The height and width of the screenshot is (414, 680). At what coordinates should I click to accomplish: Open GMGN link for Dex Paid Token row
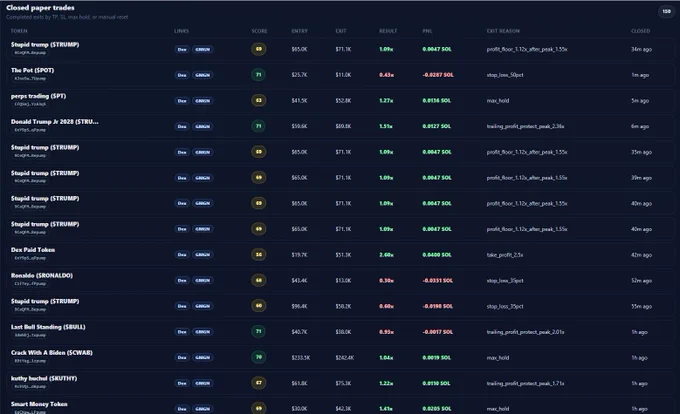(203, 255)
